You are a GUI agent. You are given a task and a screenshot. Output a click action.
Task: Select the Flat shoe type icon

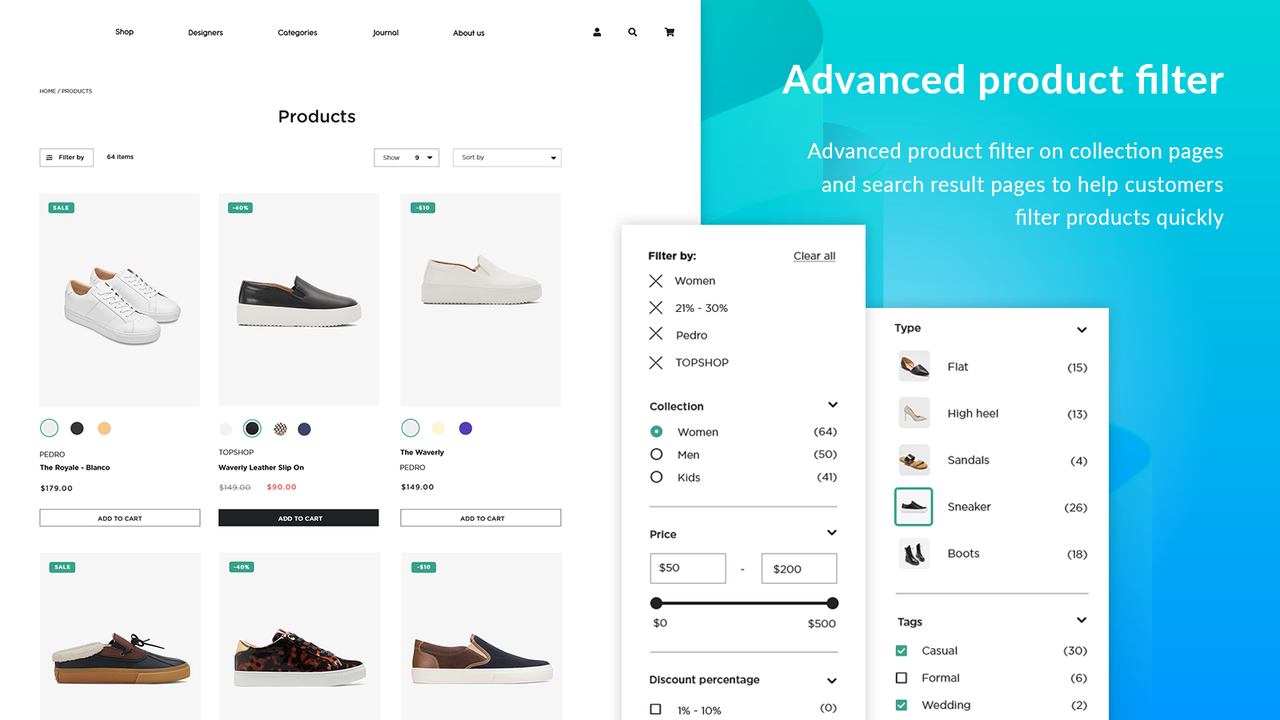point(914,366)
